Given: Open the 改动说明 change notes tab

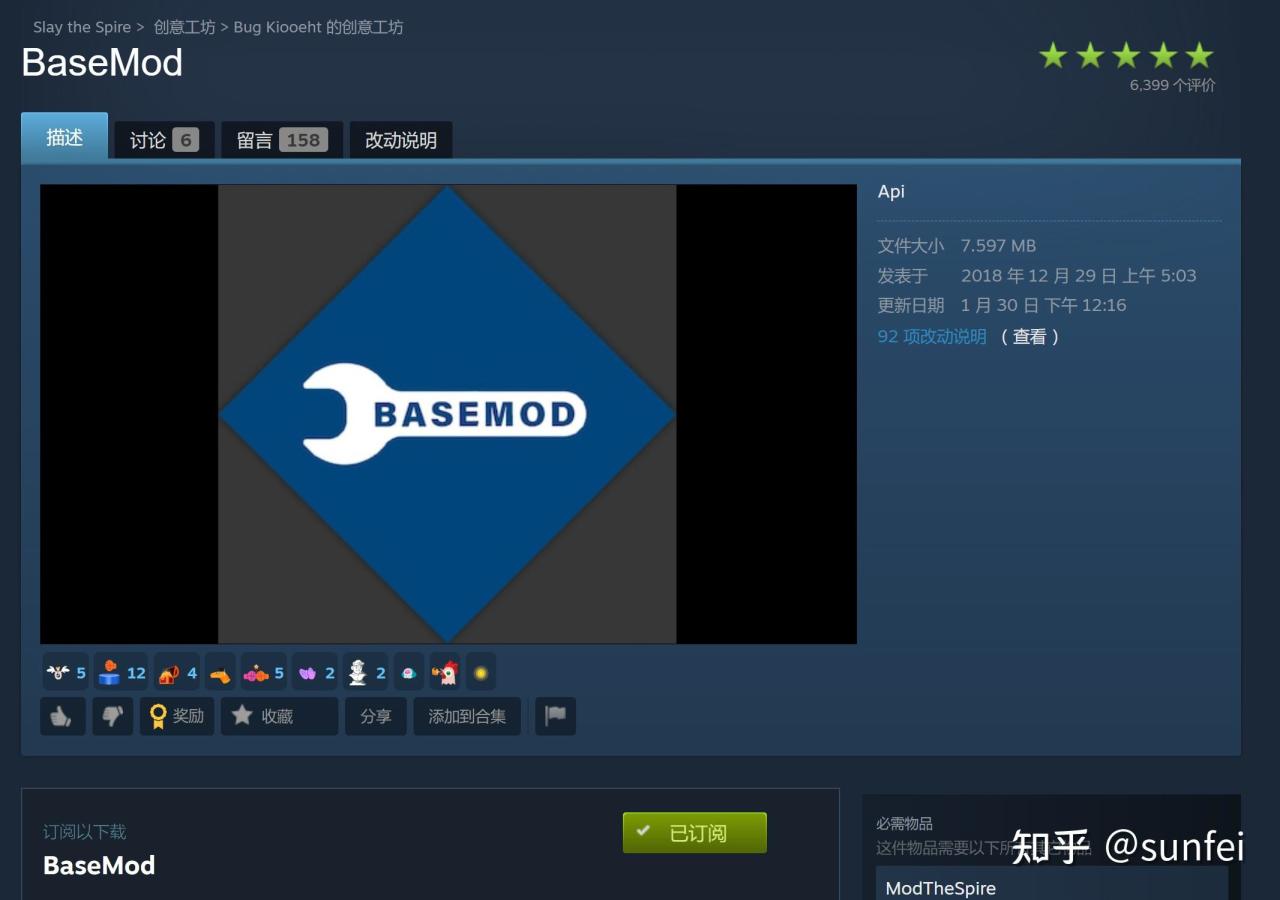Looking at the screenshot, I should click(x=401, y=140).
